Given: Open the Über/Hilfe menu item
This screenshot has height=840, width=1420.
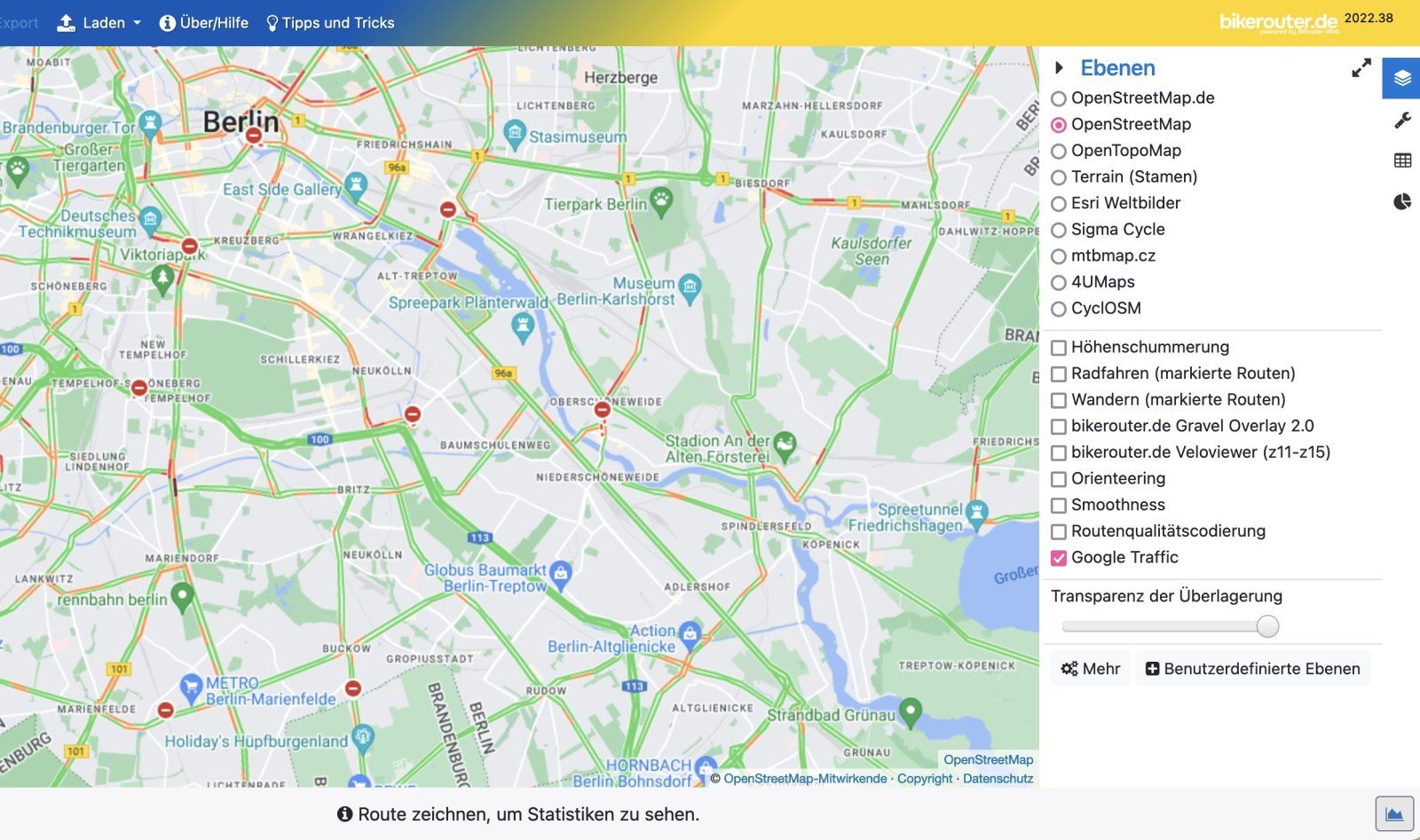Looking at the screenshot, I should pos(204,23).
